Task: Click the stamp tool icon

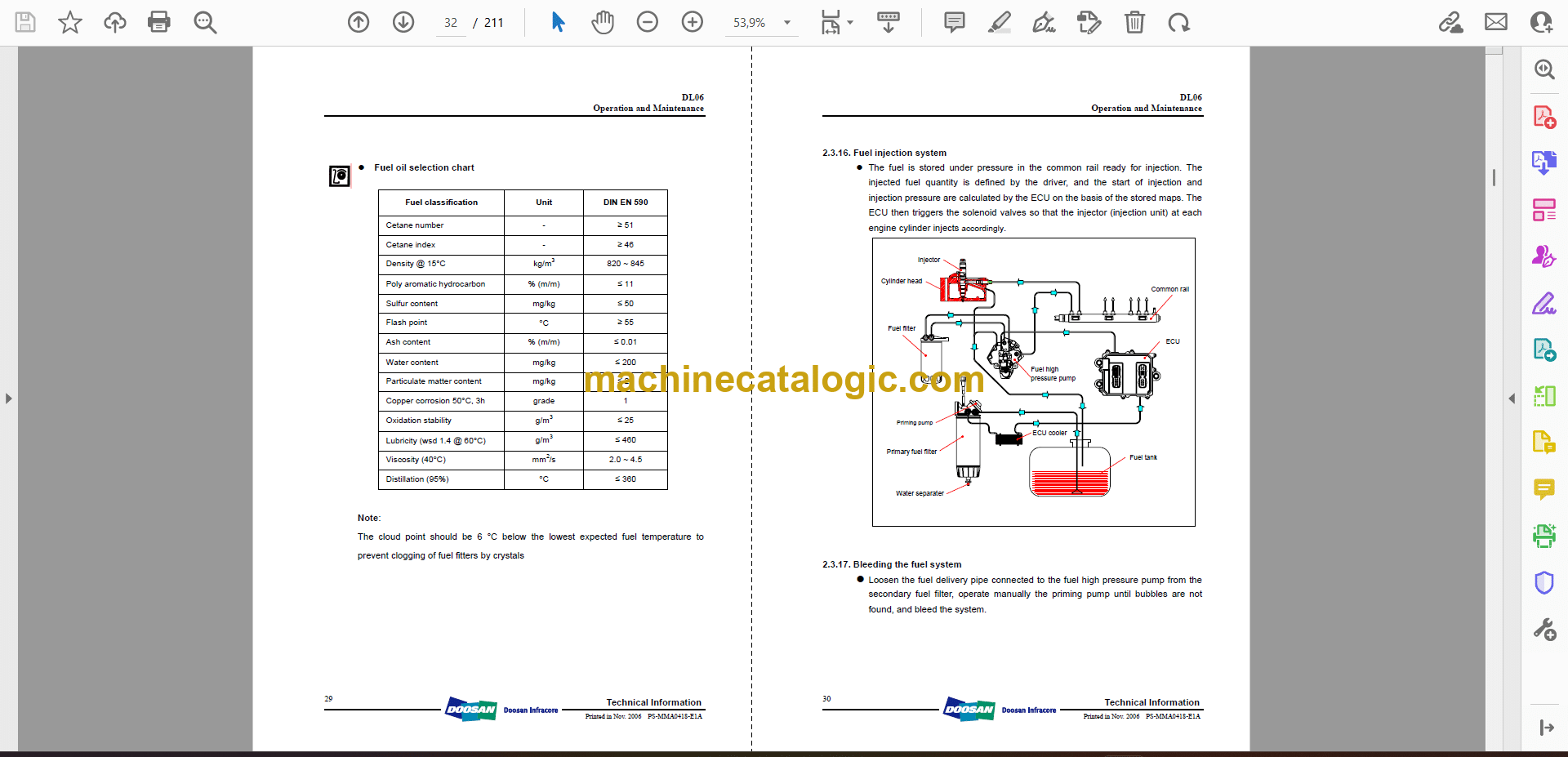Action: click(x=1089, y=22)
